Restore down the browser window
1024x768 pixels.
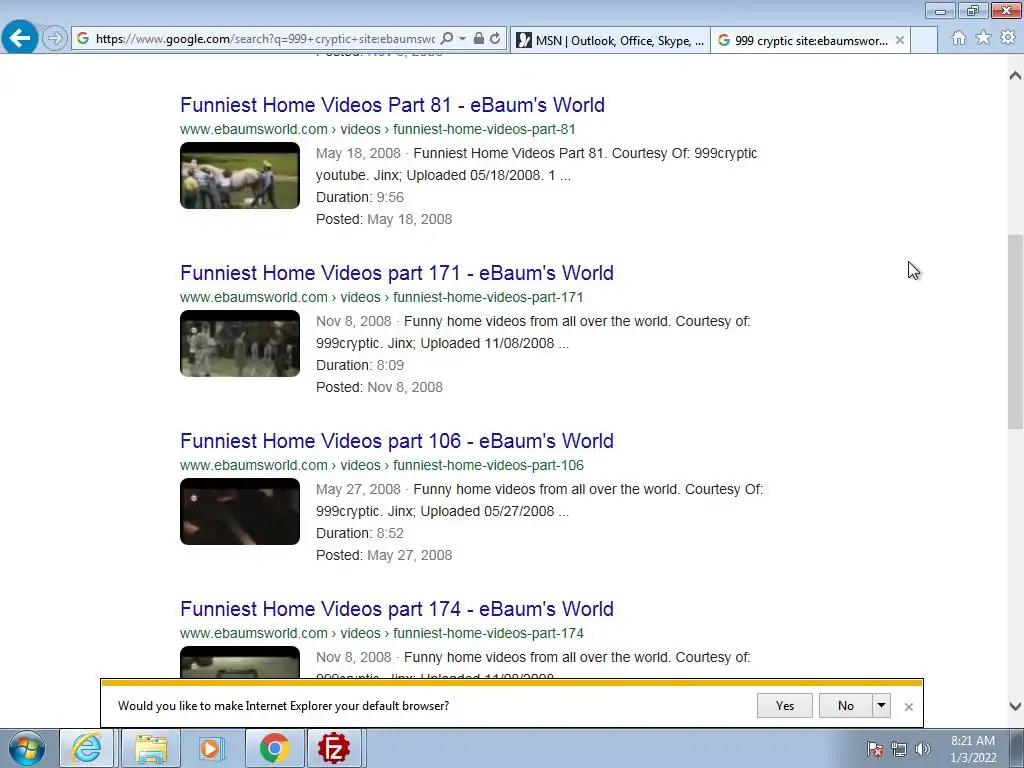tap(973, 10)
